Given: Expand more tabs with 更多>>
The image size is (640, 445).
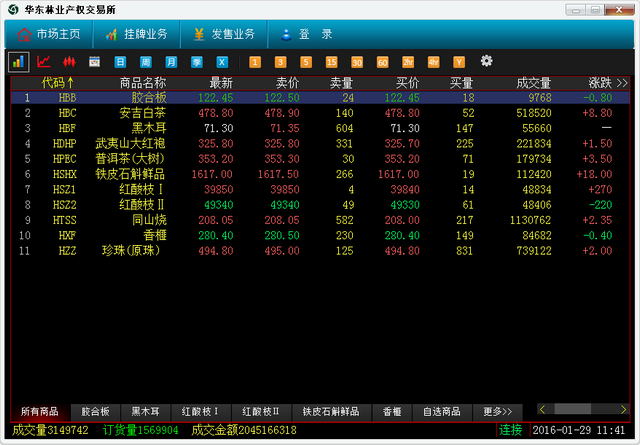Looking at the screenshot, I should click(x=498, y=412).
